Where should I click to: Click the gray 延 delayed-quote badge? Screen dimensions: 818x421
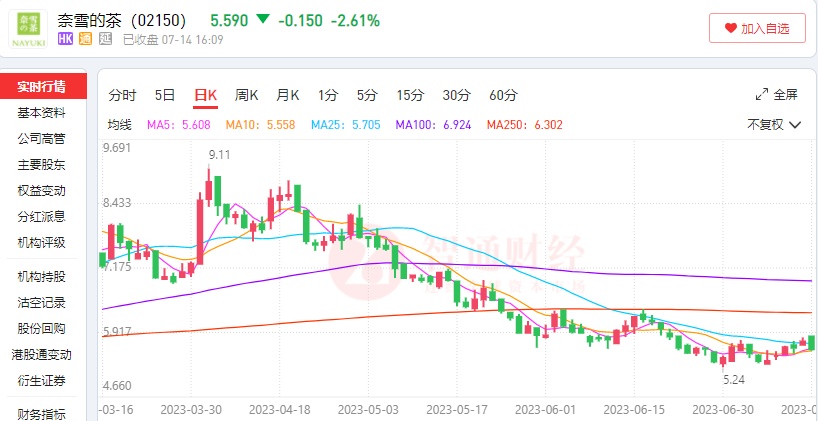click(x=105, y=39)
